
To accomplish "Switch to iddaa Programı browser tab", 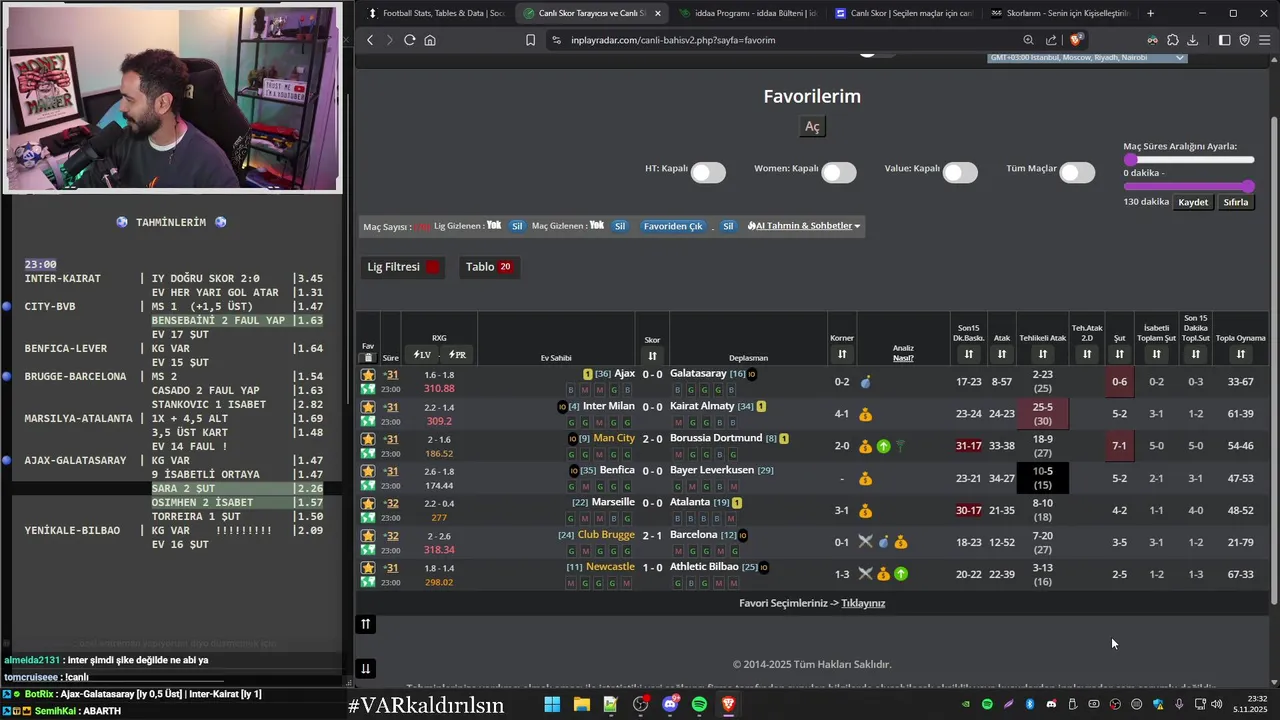I will click(747, 13).
